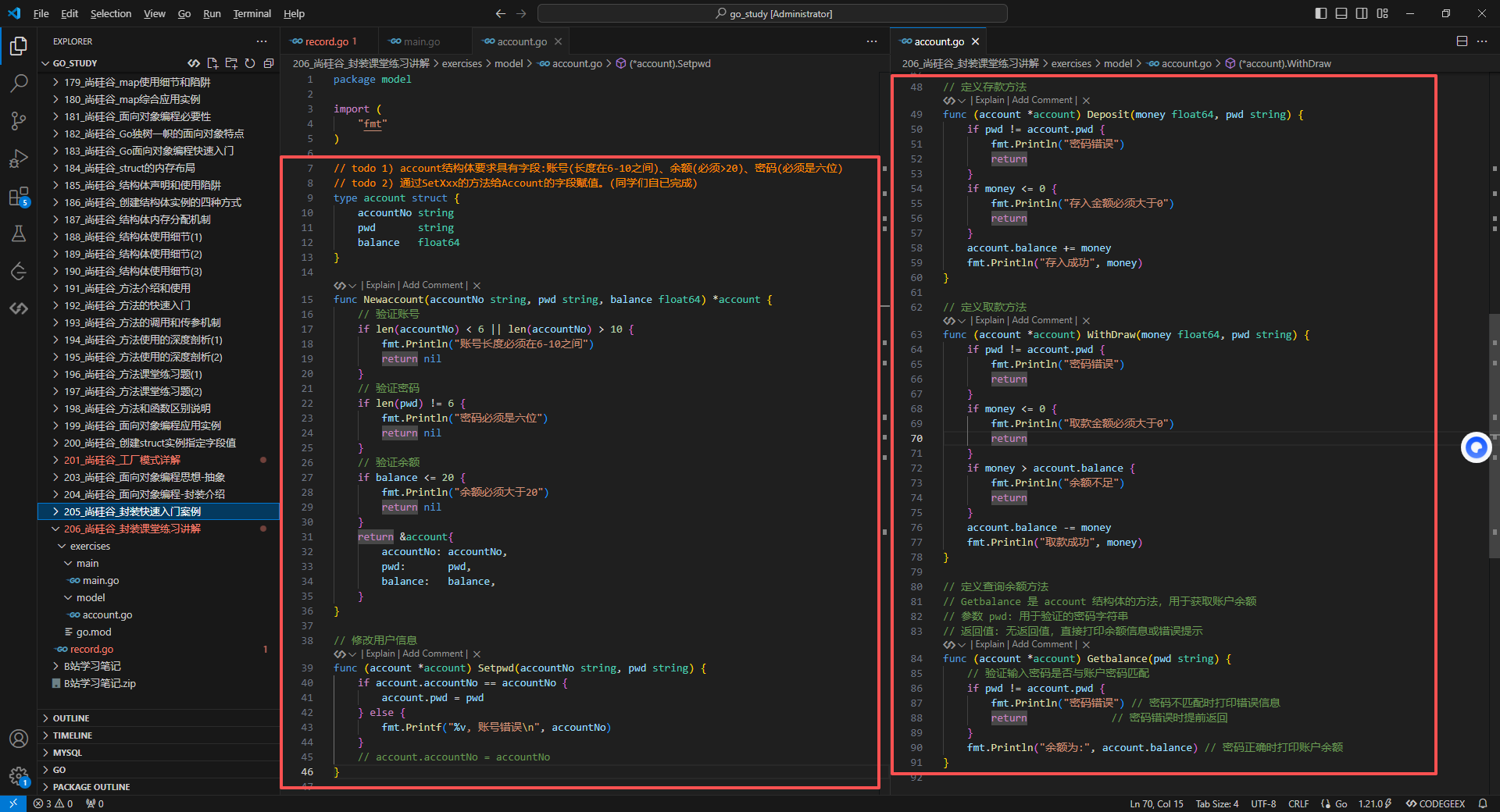Change the CRLF line ending setting
1500x812 pixels.
1298,803
